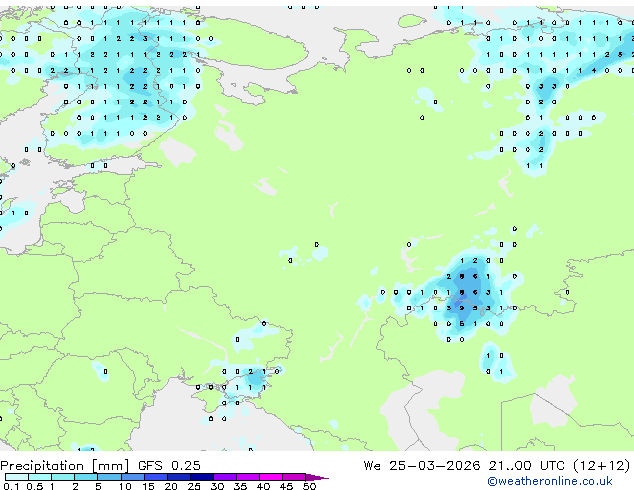
Task: Click the time '21..00 UTC'
Action: (526, 466)
